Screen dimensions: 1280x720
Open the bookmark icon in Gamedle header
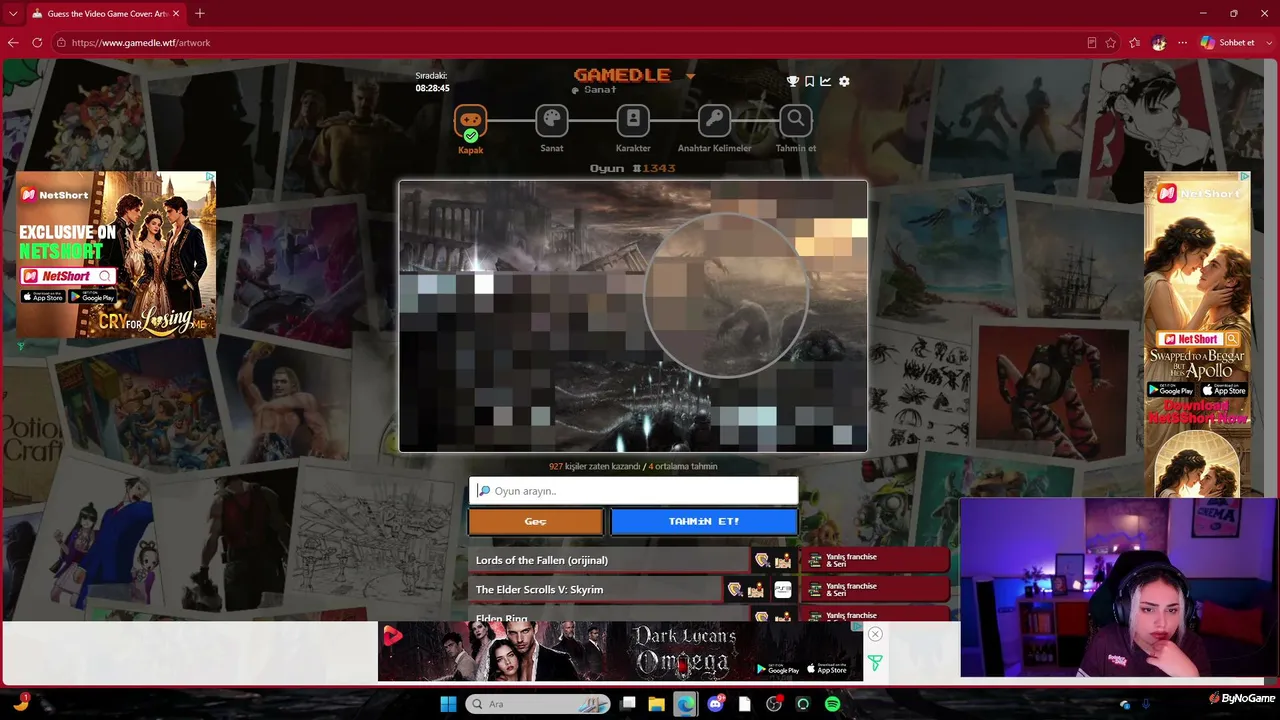pyautogui.click(x=810, y=81)
